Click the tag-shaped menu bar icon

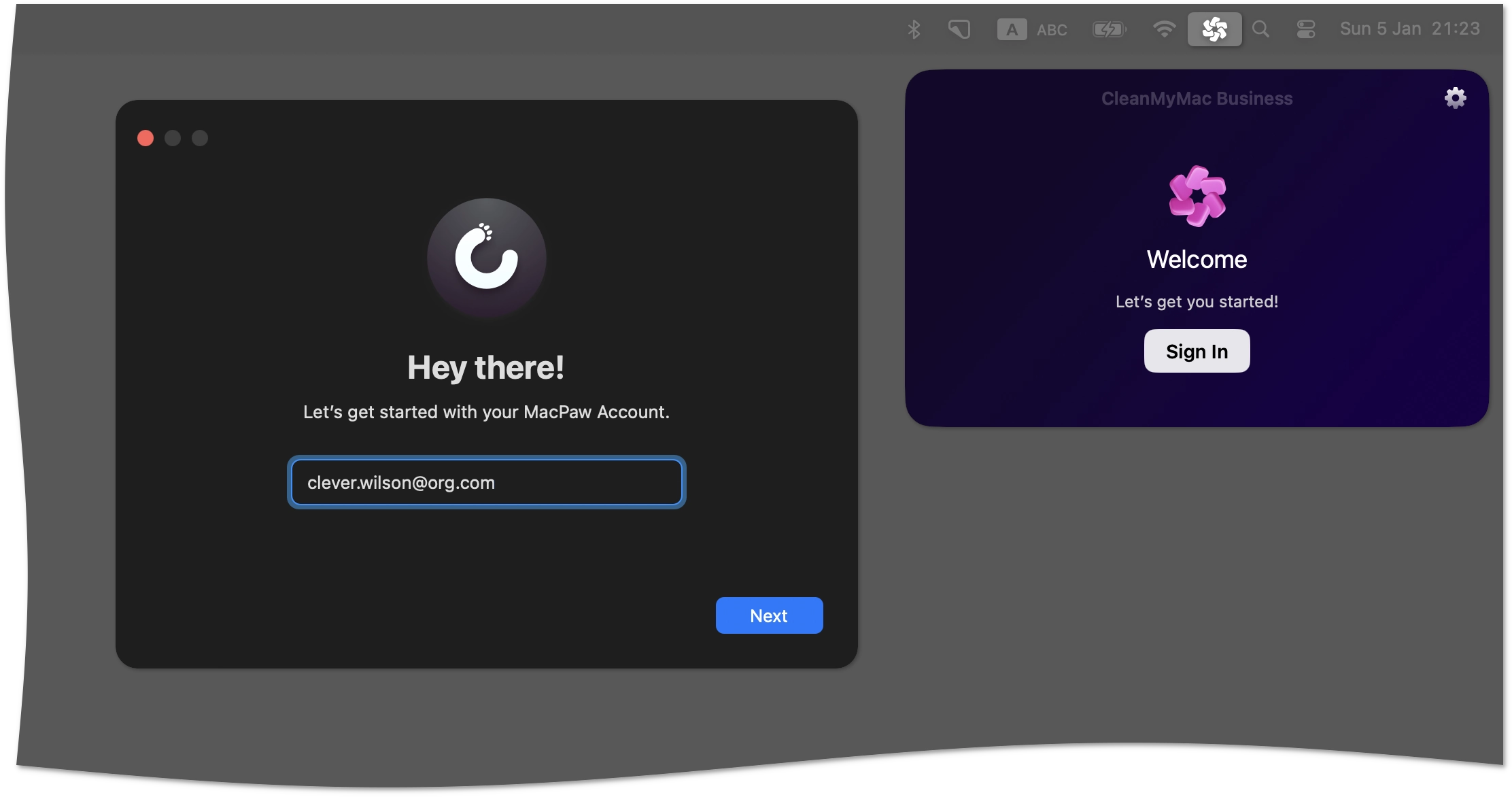(x=959, y=29)
